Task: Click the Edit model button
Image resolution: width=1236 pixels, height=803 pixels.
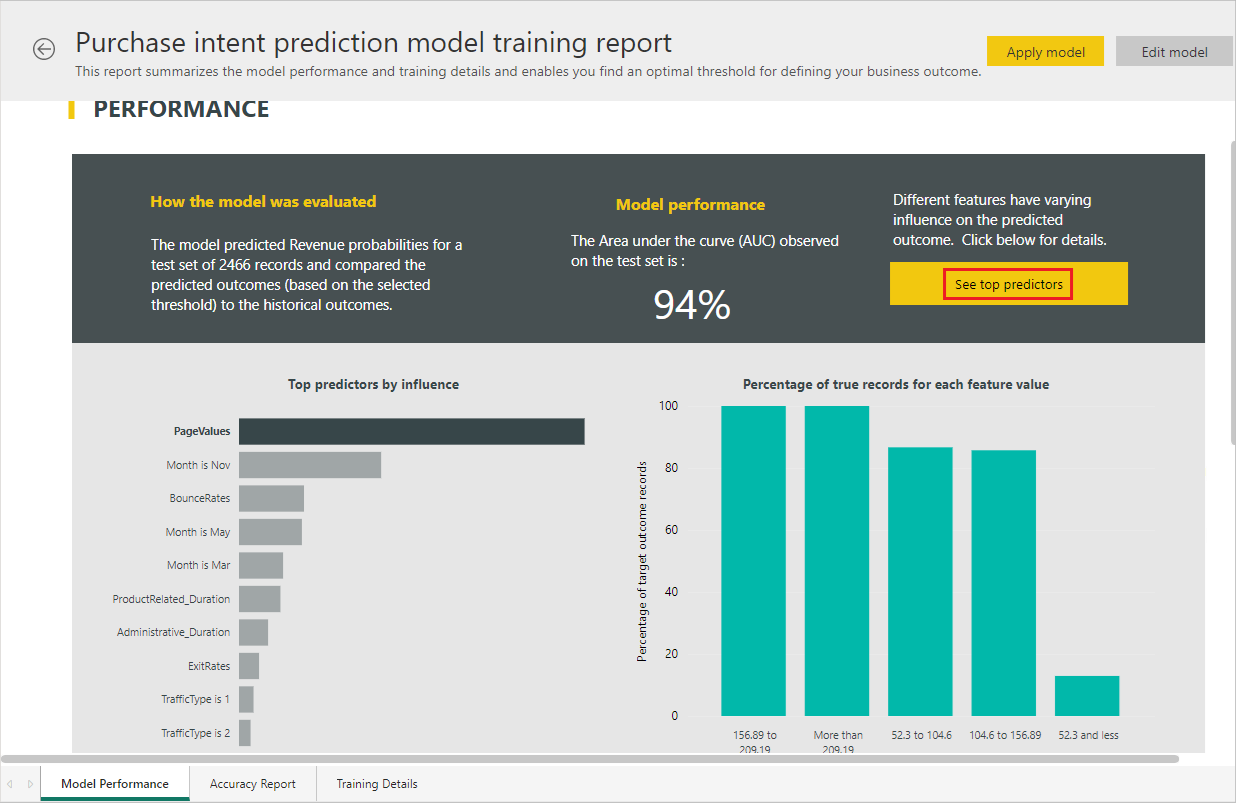Action: tap(1174, 52)
